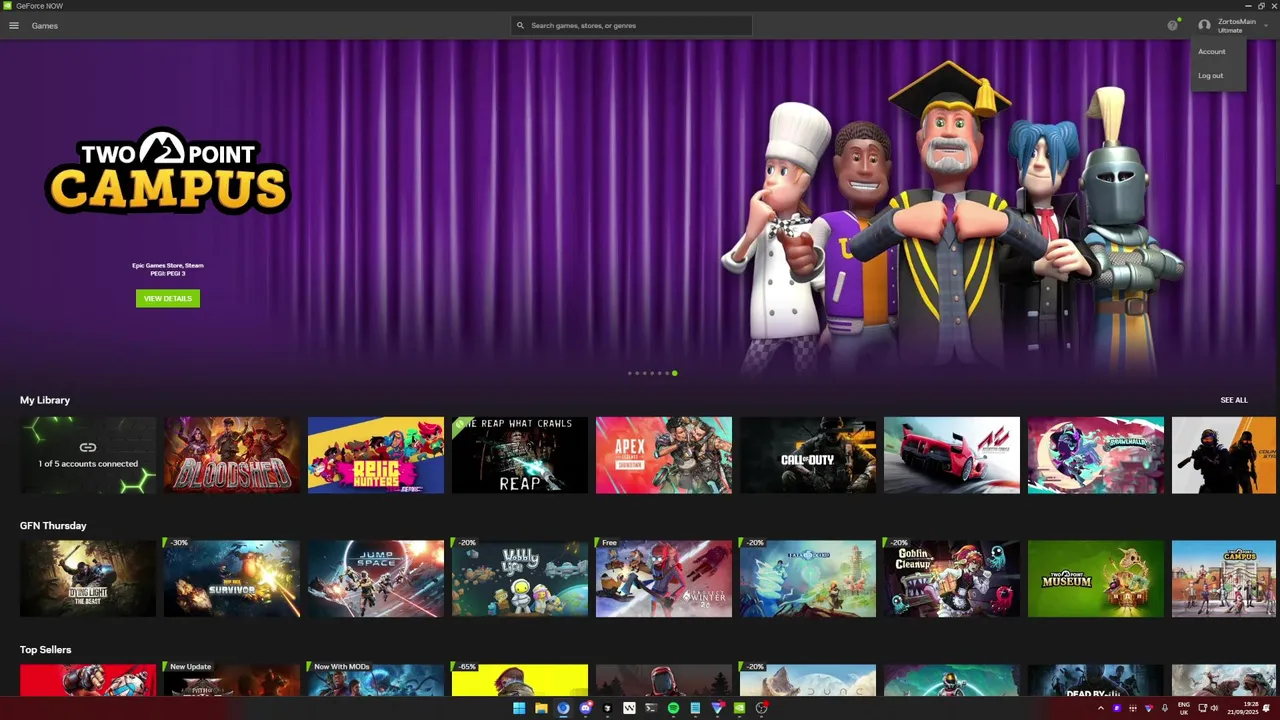Open the Free labeled game tile
The width and height of the screenshot is (1280, 720).
tap(664, 579)
